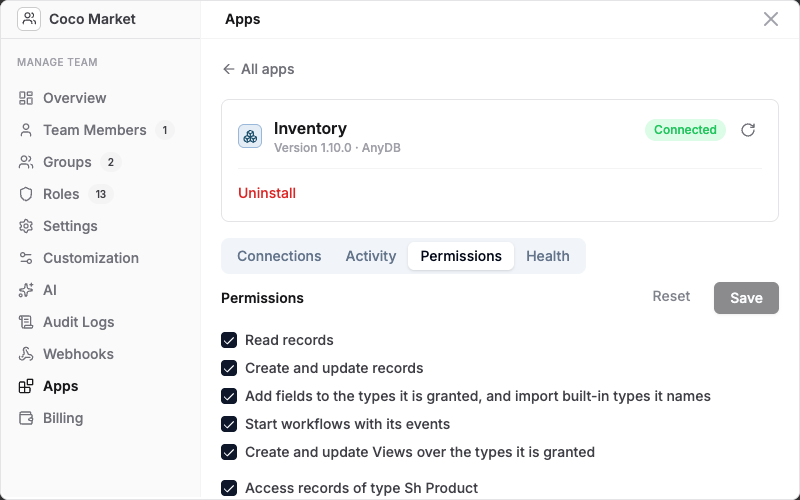Click Reset to revert permissions
This screenshot has height=500, width=800.
[x=671, y=296]
